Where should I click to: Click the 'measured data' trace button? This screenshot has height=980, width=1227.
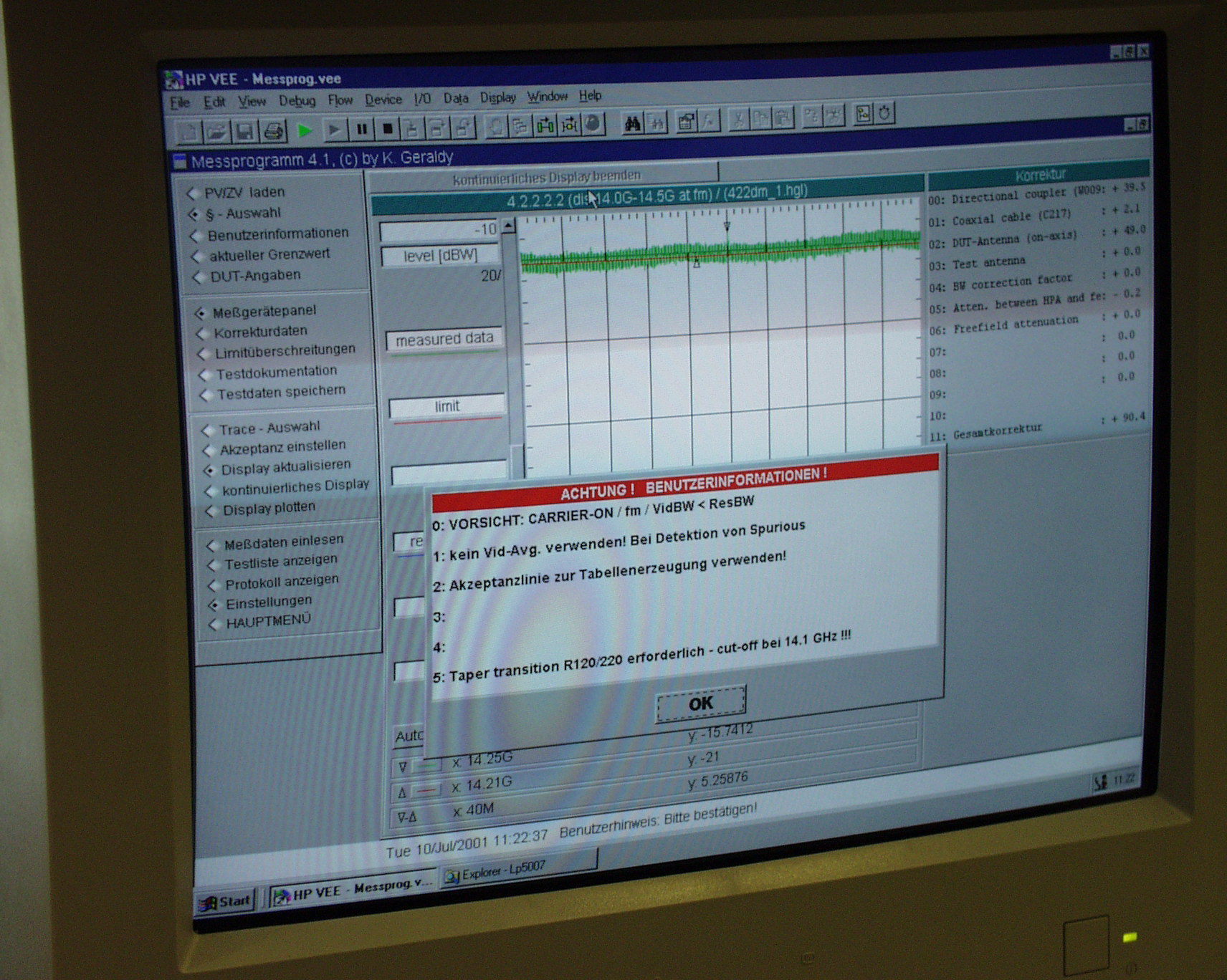tap(444, 339)
